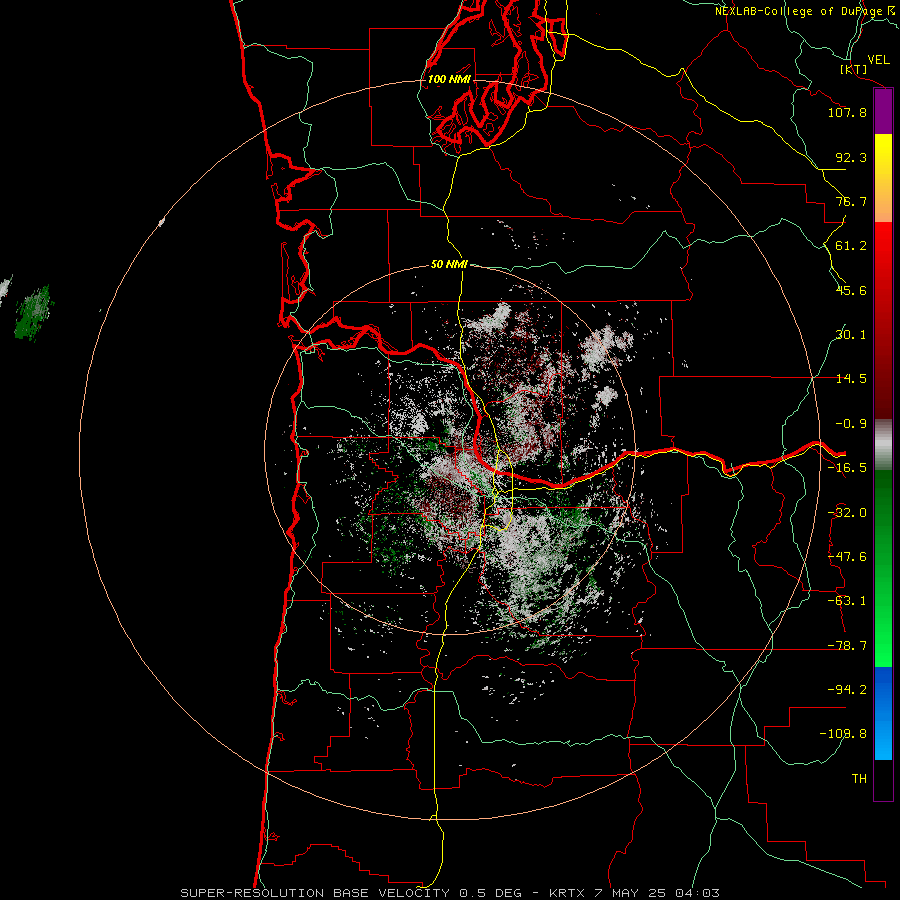Click the -78.7 velocity scale value
The image size is (900, 900).
tap(847, 646)
